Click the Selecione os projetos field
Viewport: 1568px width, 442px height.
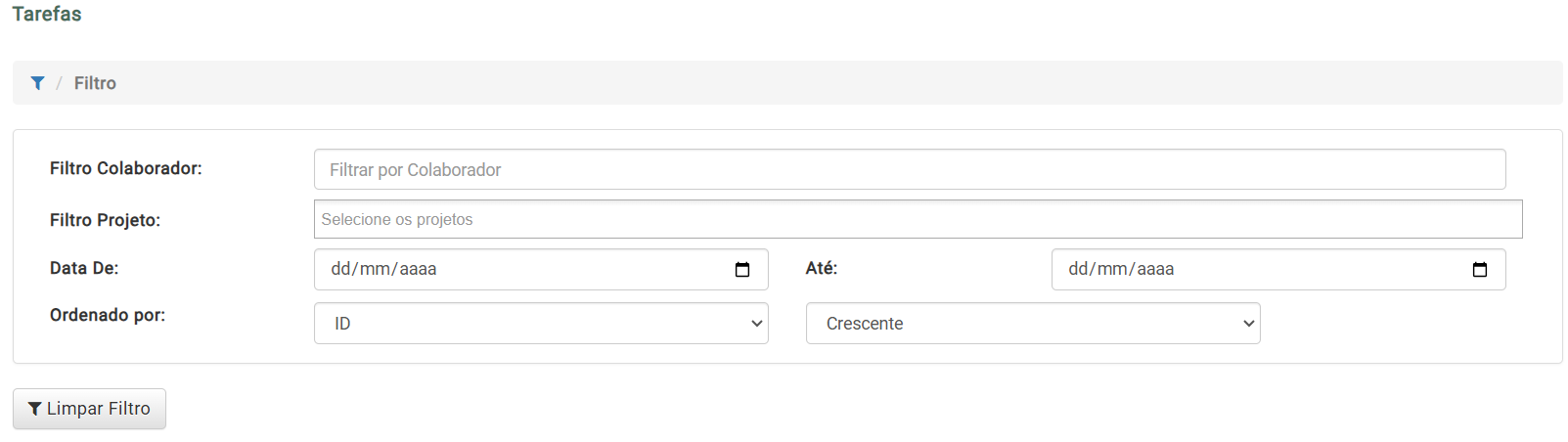click(917, 219)
